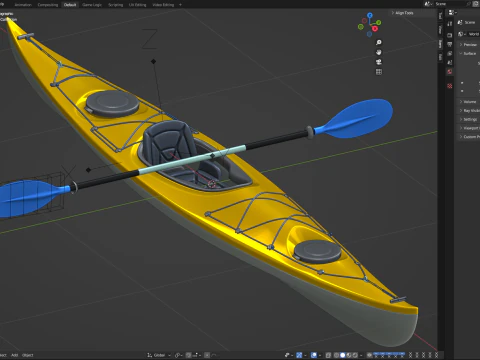Click the bright green Y axis gizmo ball

(379, 23)
